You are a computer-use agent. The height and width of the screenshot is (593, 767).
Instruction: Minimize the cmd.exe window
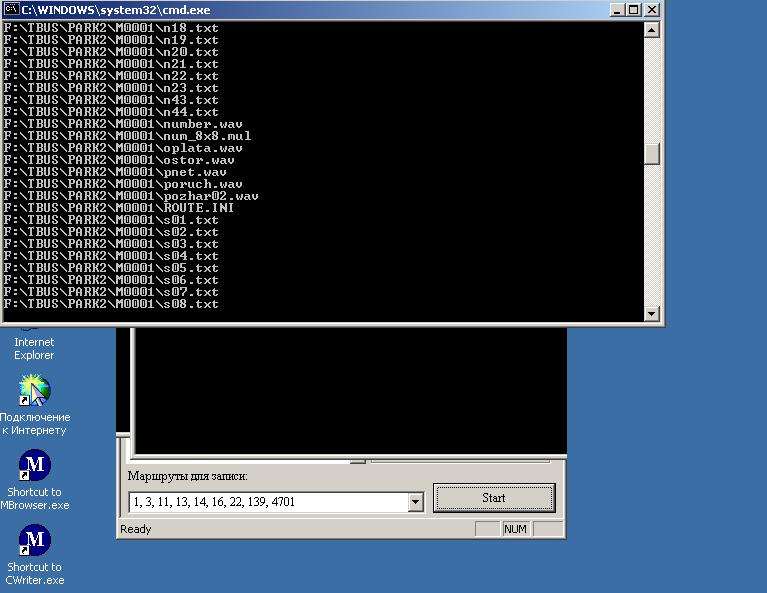[617, 10]
